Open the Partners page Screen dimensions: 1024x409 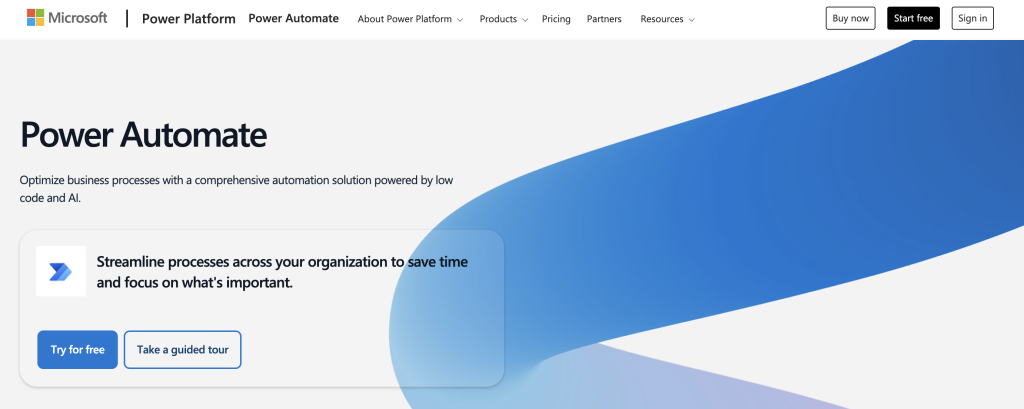click(x=604, y=19)
